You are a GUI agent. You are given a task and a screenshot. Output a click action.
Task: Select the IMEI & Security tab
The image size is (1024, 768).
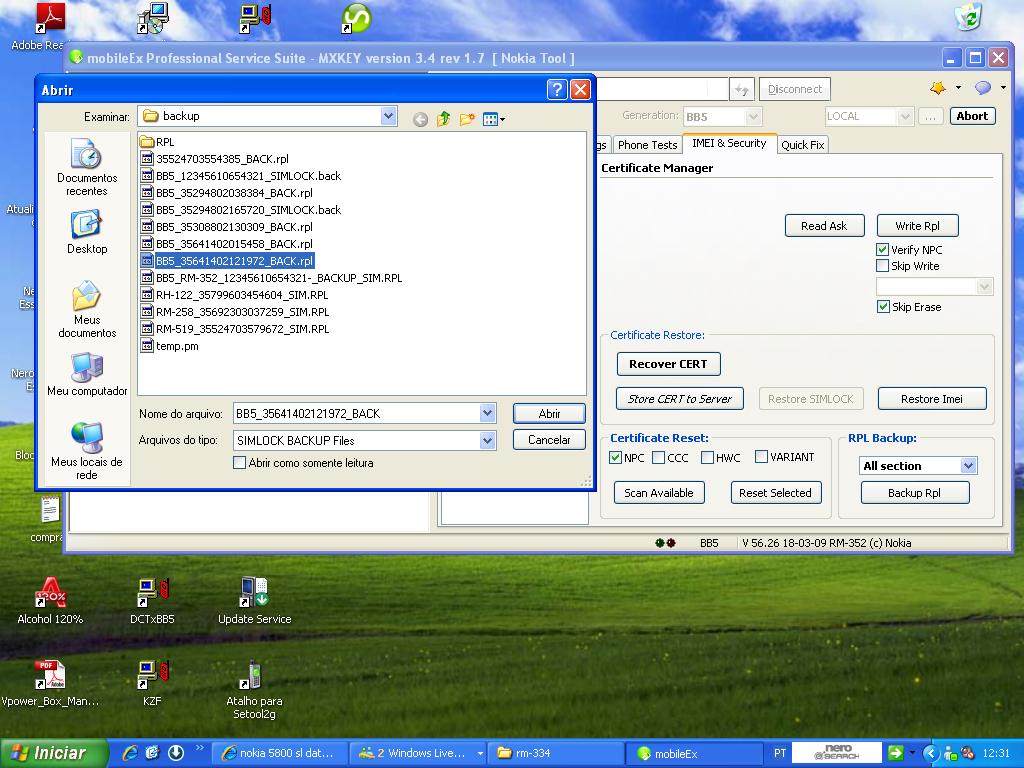729,143
